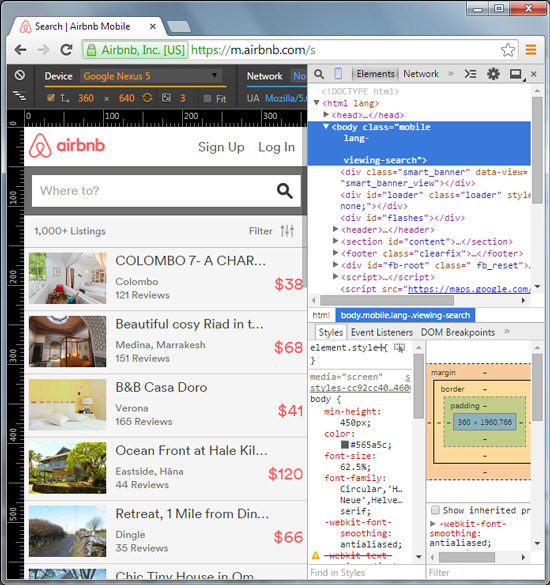550x585 pixels.
Task: Expand the footer clearfix node
Action: (x=335, y=253)
